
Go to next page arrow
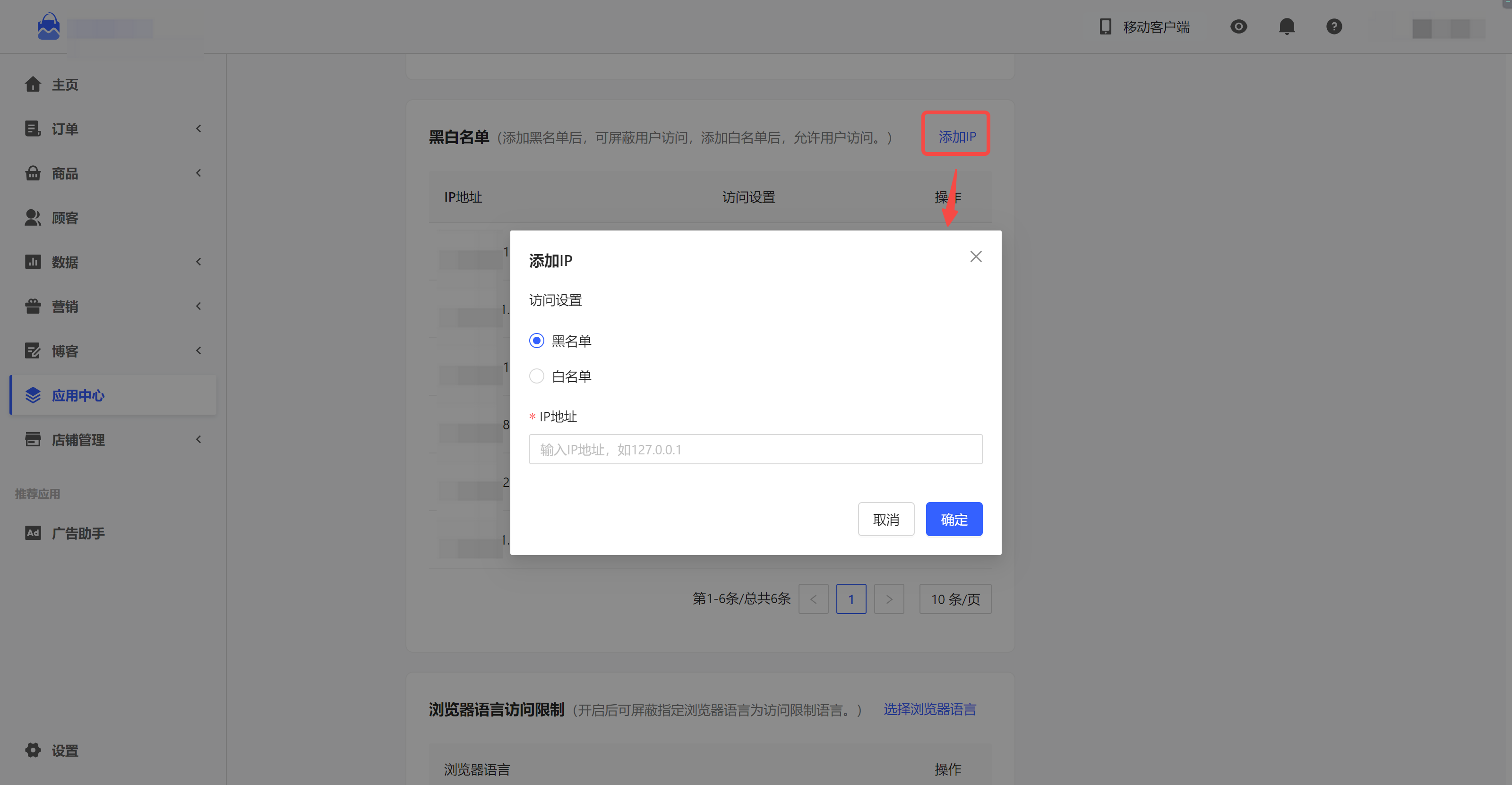click(x=889, y=599)
